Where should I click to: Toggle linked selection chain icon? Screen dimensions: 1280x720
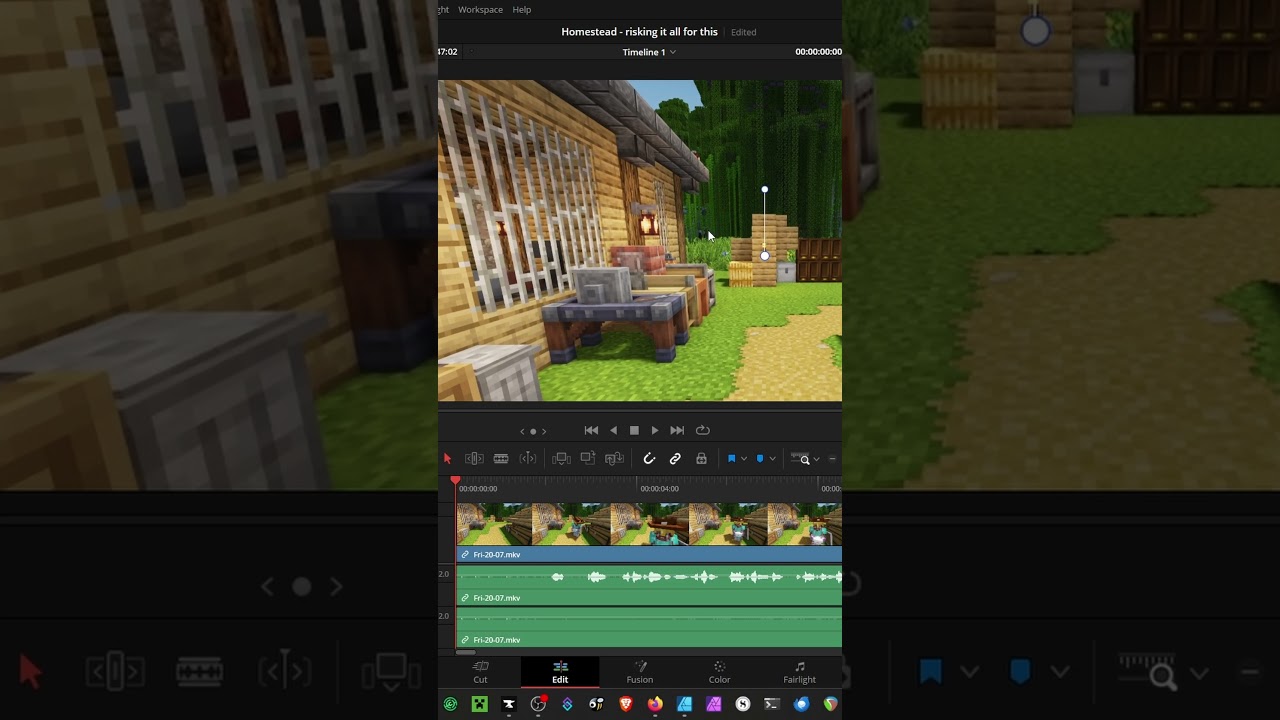click(x=675, y=459)
